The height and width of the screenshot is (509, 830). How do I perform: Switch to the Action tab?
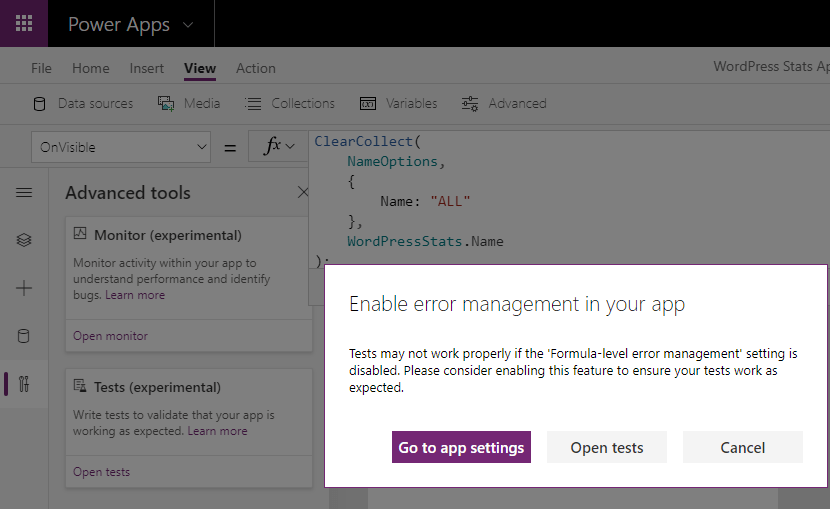point(256,68)
